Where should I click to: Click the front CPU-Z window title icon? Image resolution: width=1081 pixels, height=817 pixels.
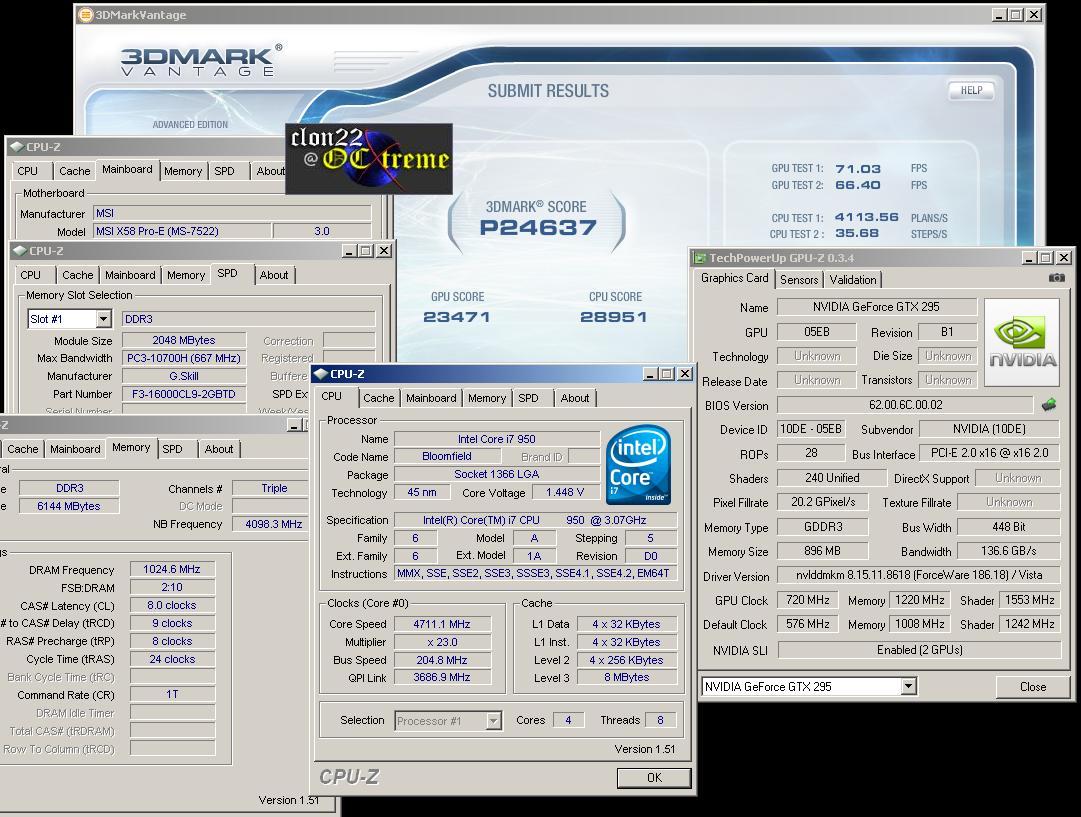pyautogui.click(x=321, y=374)
